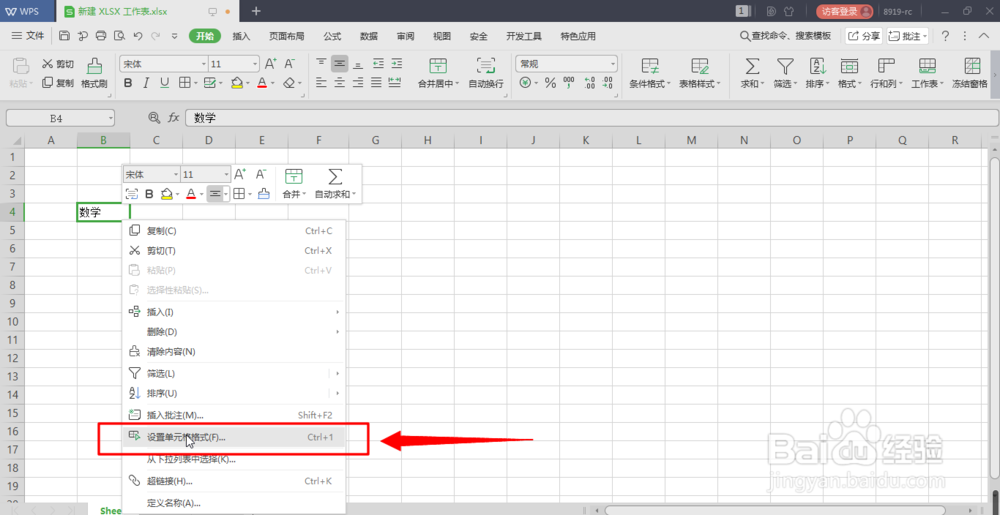This screenshot has width=1000, height=515.
Task: Choose 清除内容(N) from the context menu
Action: (233, 351)
